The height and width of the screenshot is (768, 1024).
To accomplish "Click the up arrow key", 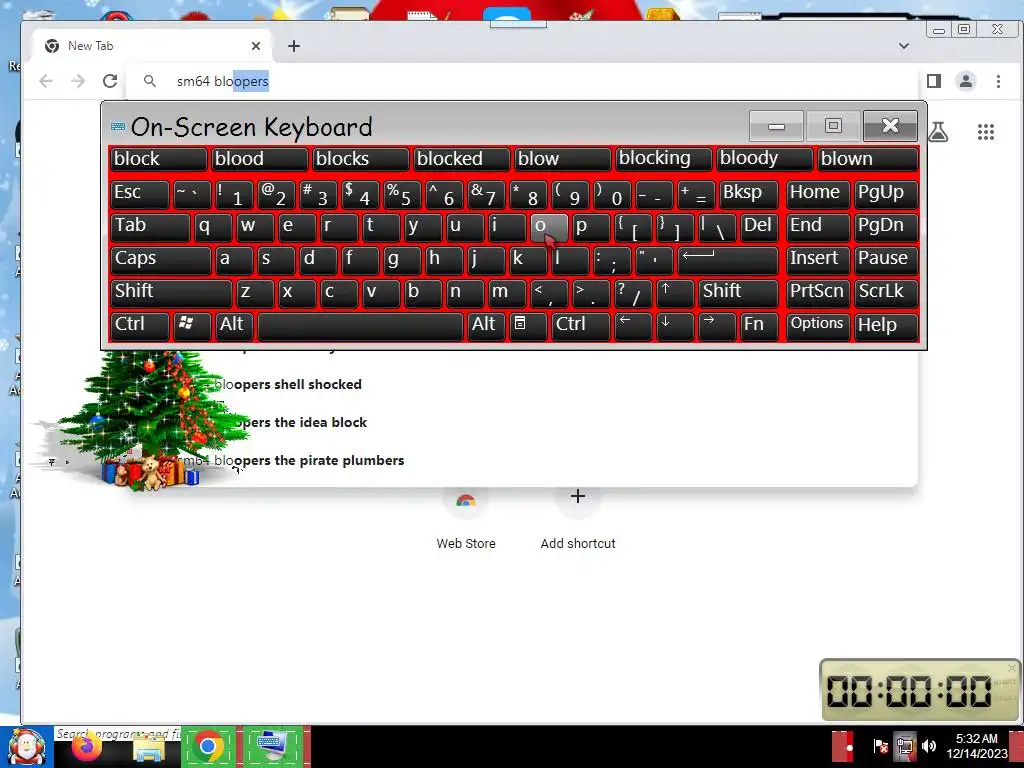I will (675, 292).
